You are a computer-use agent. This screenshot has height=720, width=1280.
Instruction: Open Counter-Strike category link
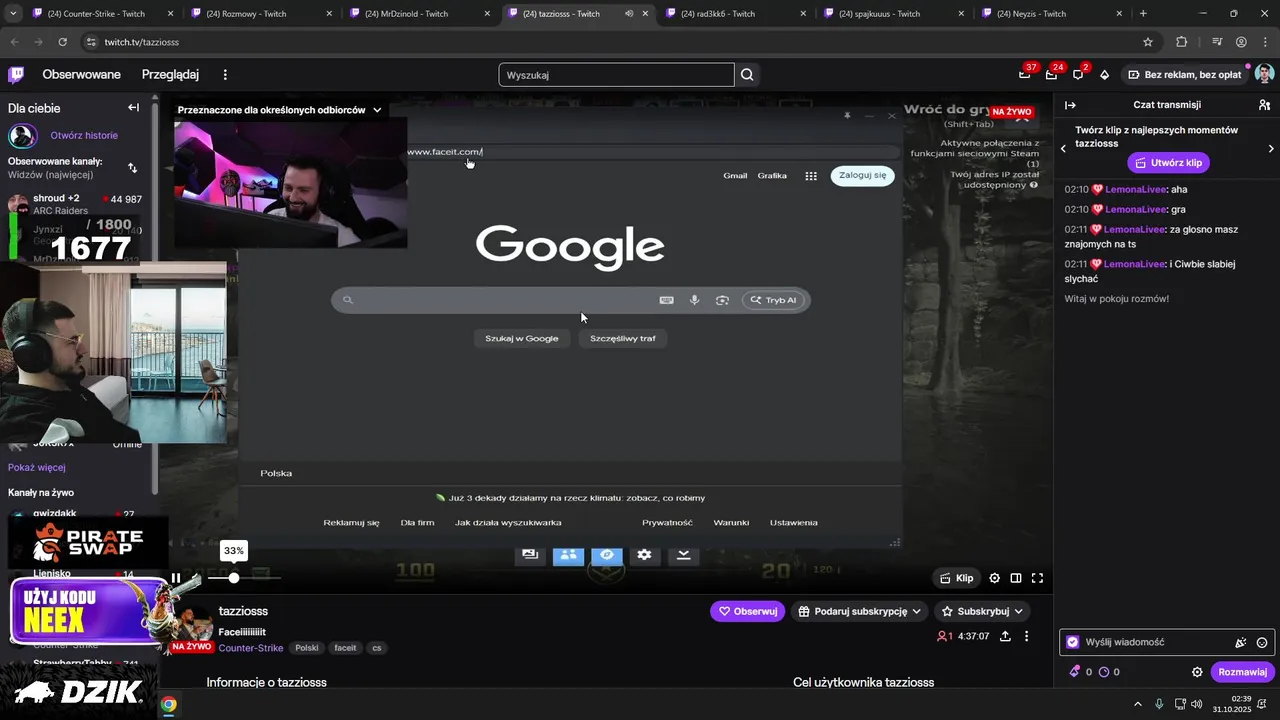click(x=251, y=648)
